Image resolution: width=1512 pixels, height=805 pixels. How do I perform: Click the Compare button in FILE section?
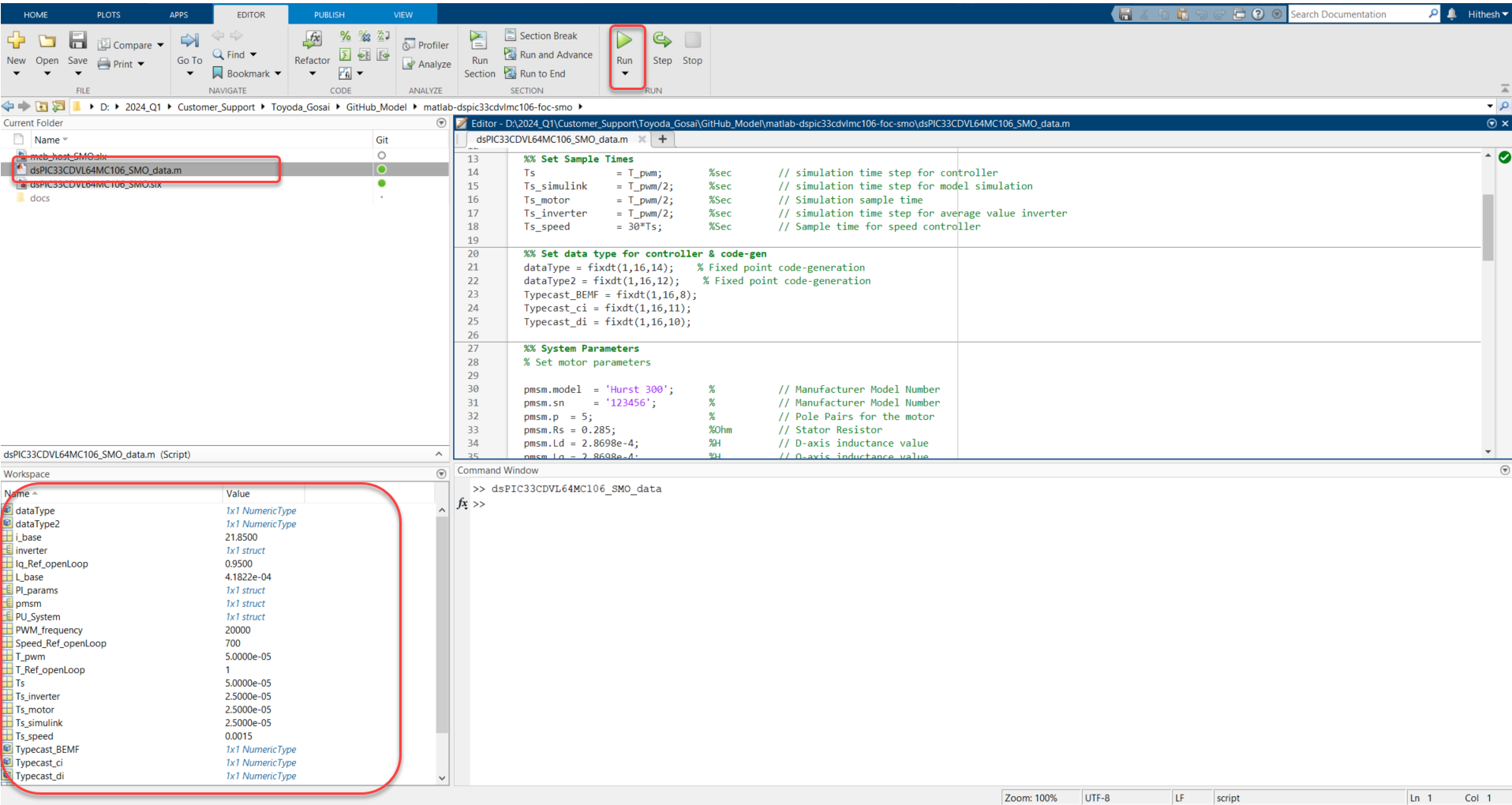point(125,45)
